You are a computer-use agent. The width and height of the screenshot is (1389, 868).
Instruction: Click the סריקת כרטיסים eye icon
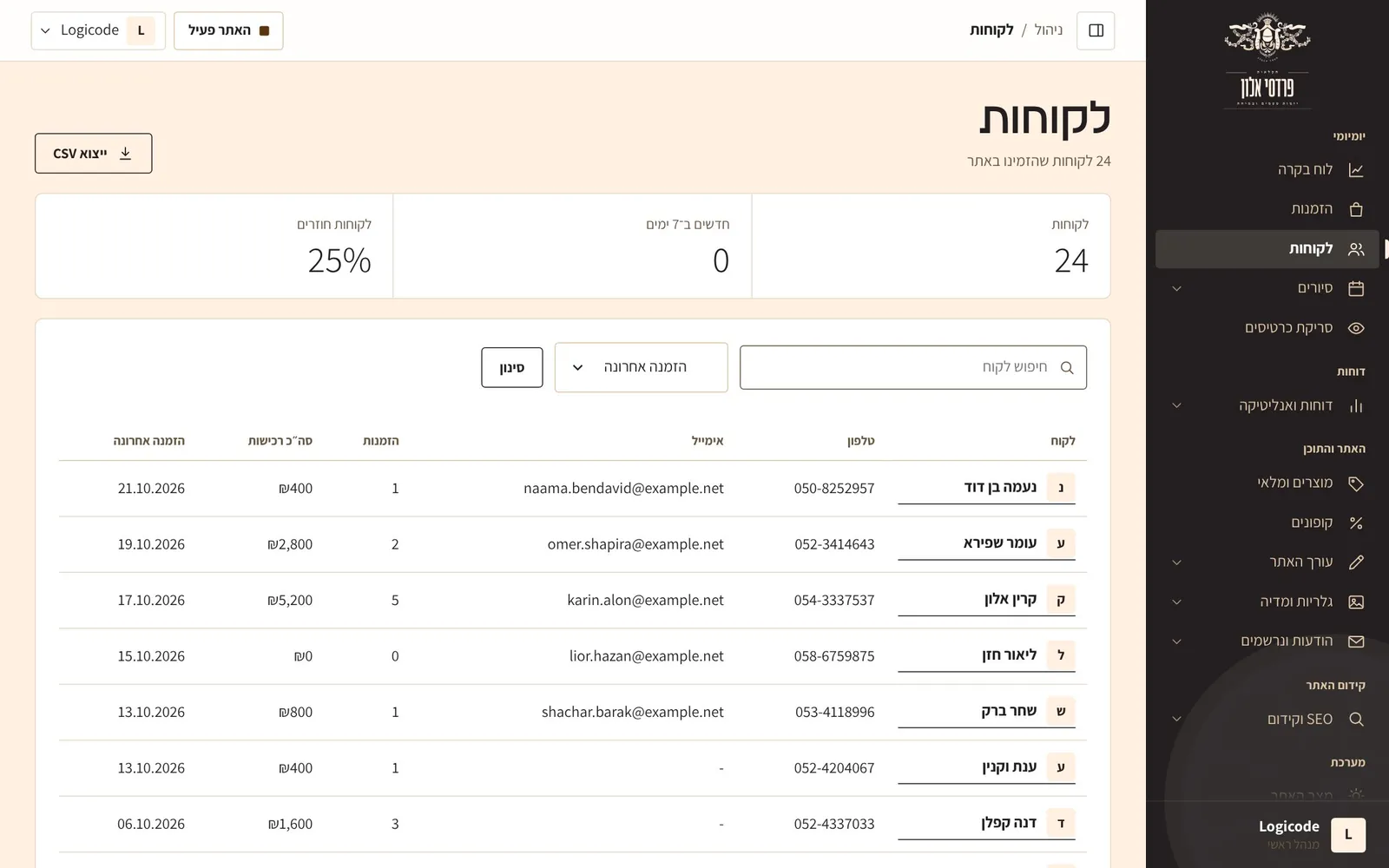1356,328
